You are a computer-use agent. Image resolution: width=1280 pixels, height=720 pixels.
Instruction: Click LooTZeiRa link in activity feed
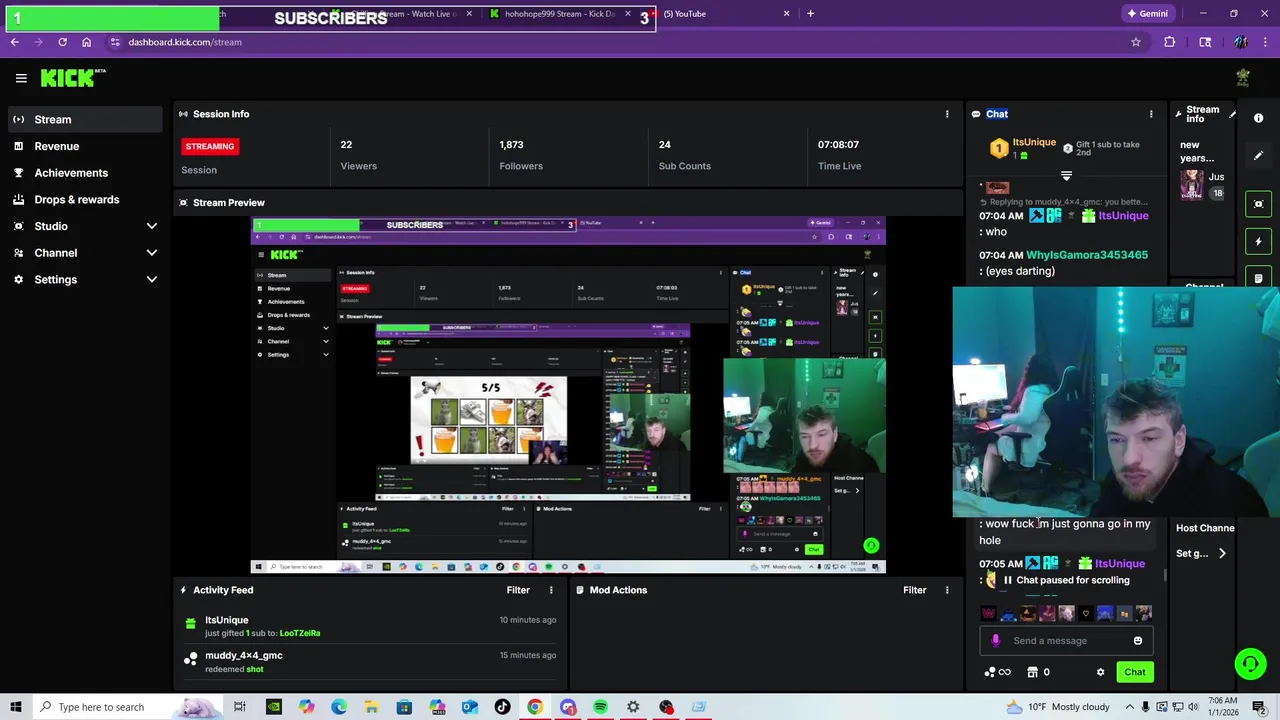pyautogui.click(x=300, y=633)
